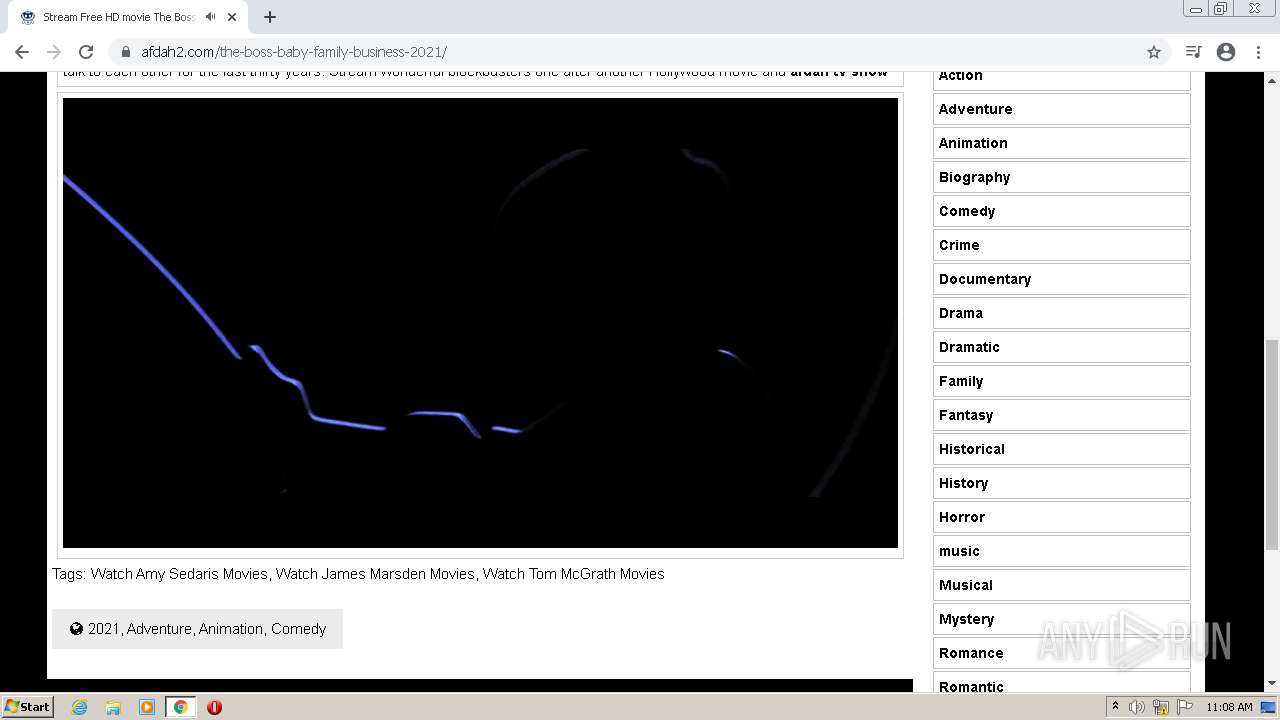Open the 2021 year link
The width and height of the screenshot is (1280, 720).
click(x=103, y=629)
